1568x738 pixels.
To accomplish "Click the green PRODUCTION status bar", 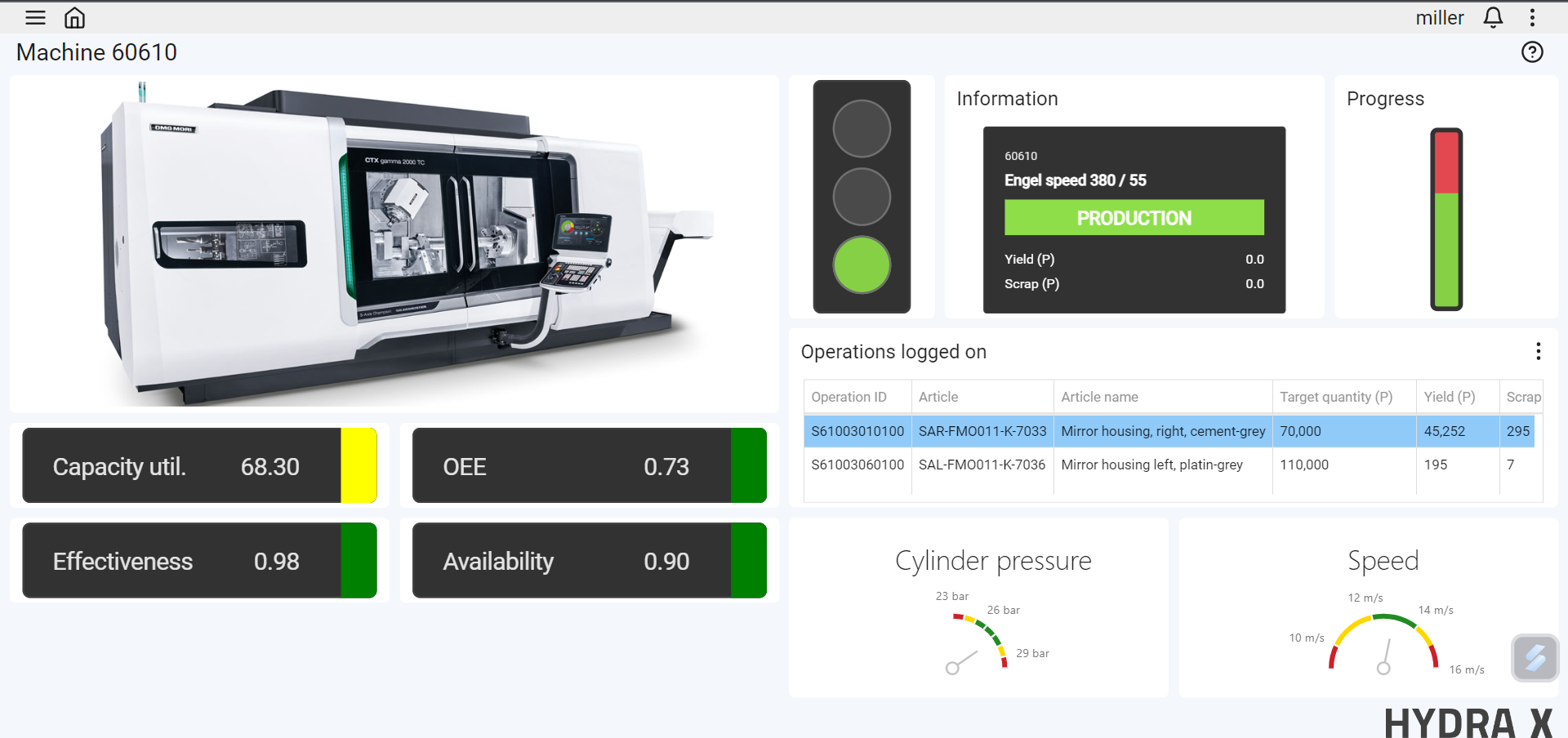I will pyautogui.click(x=1134, y=218).
